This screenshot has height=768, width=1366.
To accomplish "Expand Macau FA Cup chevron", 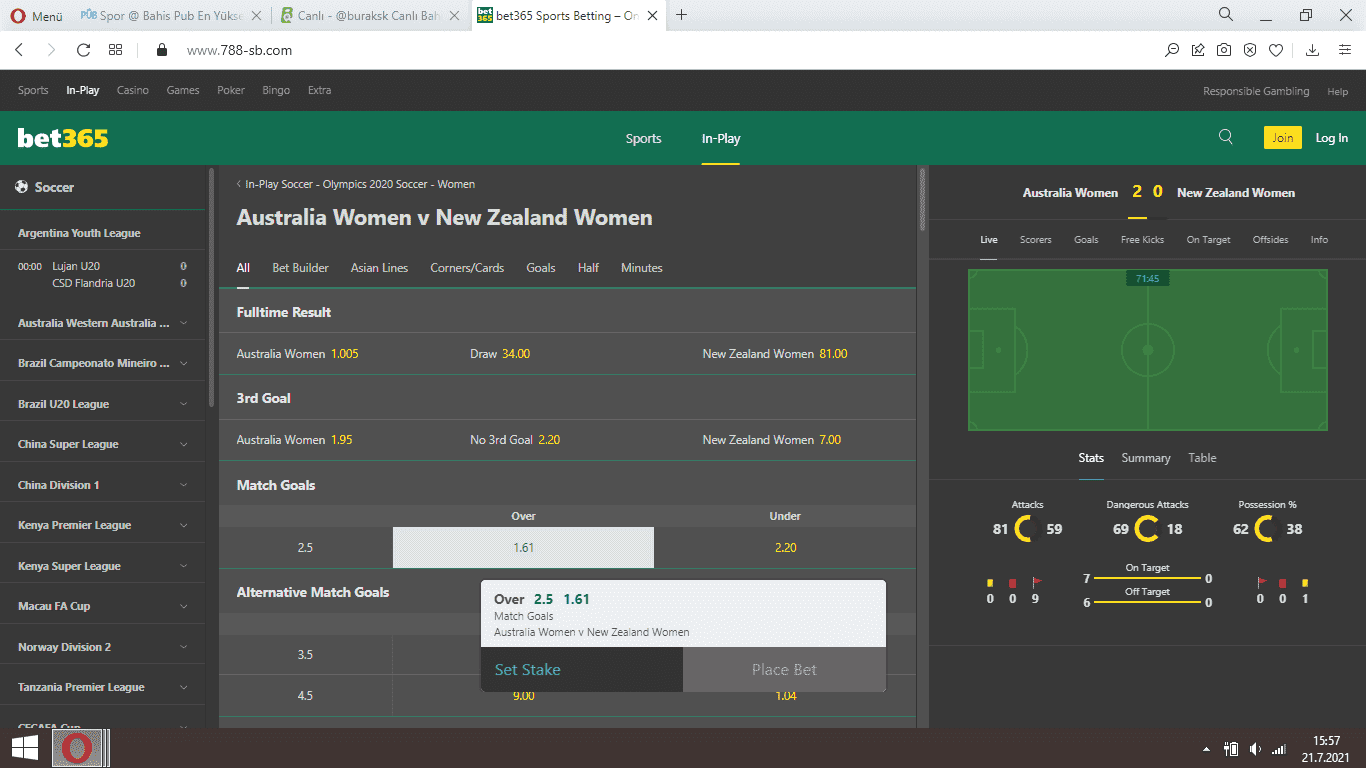I will (x=184, y=606).
